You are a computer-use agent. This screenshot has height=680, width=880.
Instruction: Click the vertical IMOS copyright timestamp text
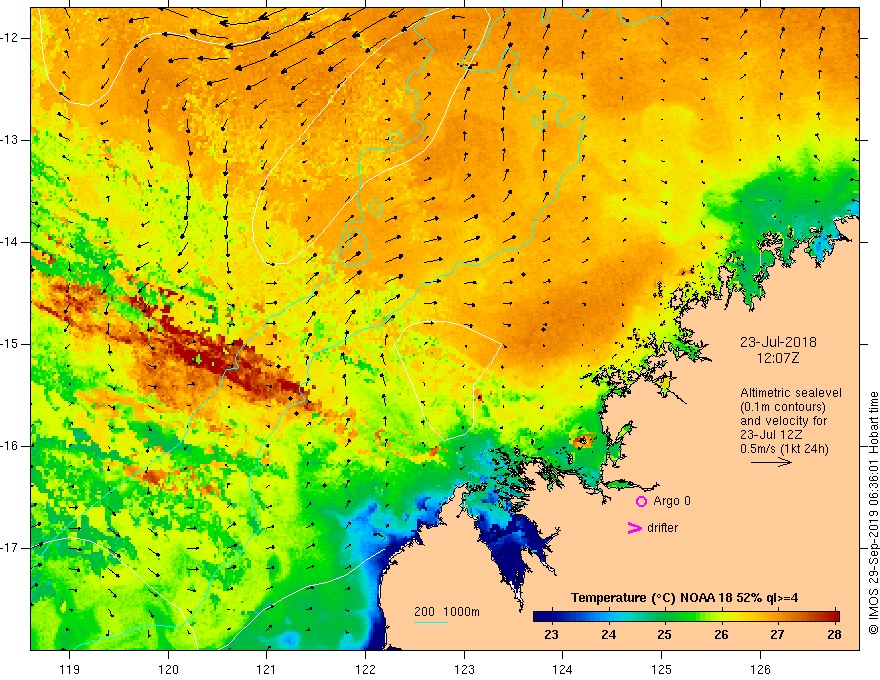(x=873, y=513)
